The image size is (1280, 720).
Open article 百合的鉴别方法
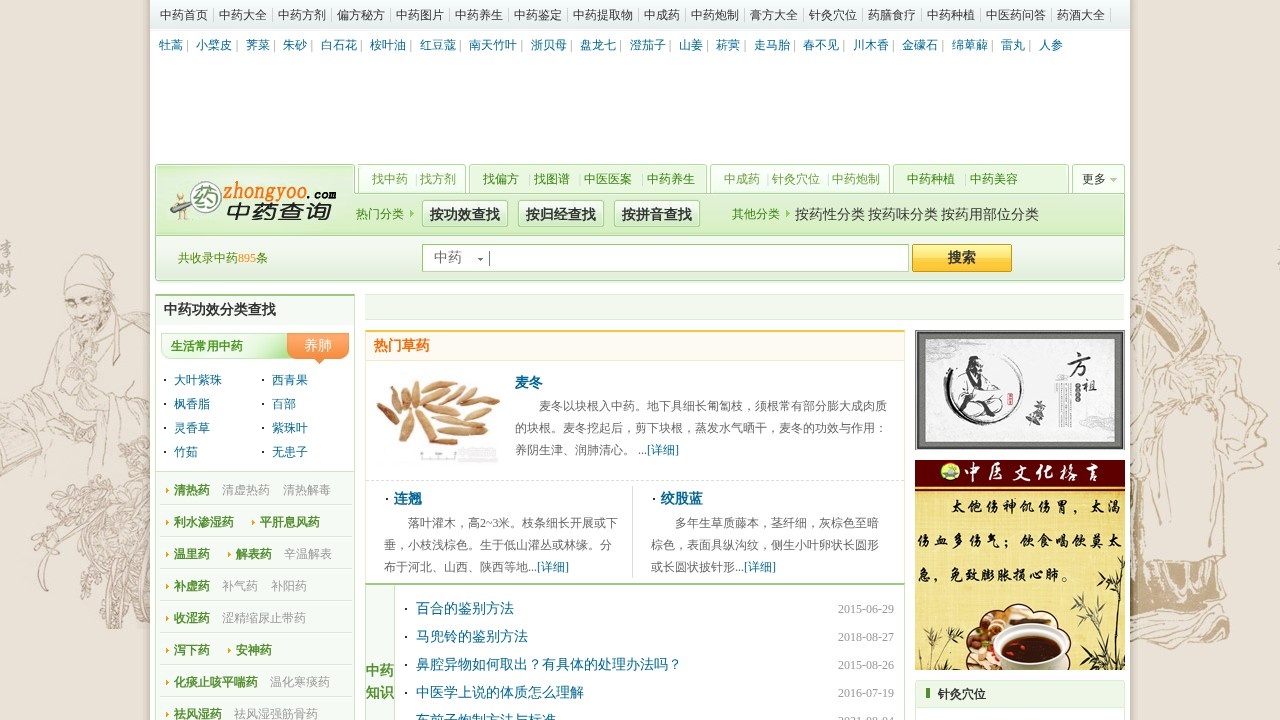point(465,608)
